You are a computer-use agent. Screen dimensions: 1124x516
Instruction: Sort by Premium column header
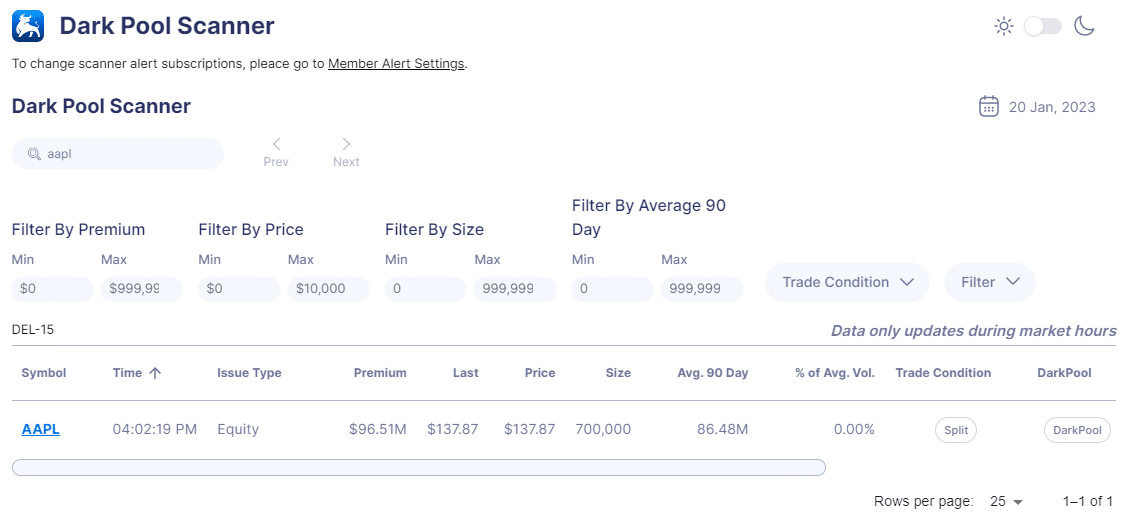pyautogui.click(x=380, y=373)
